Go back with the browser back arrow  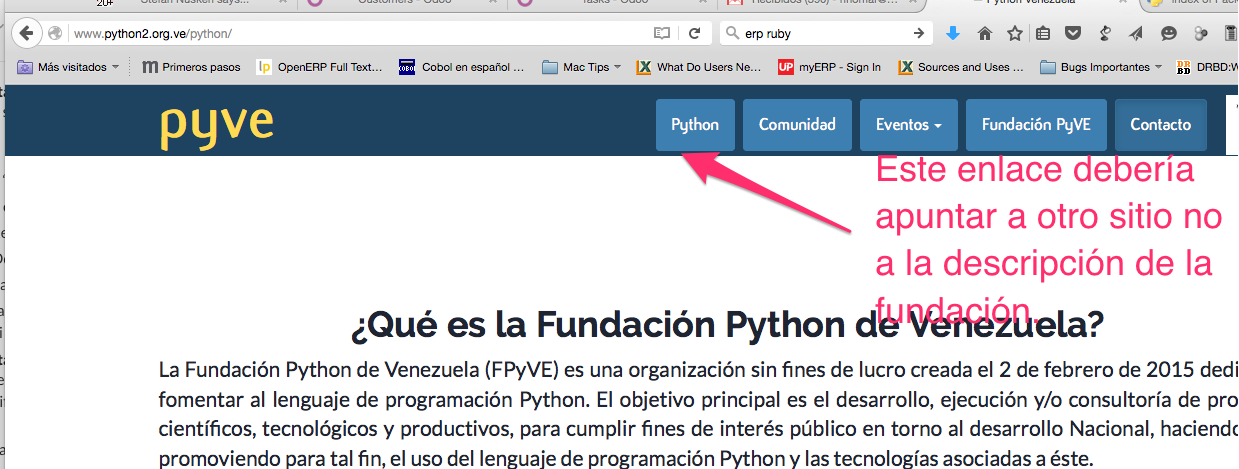(x=26, y=33)
